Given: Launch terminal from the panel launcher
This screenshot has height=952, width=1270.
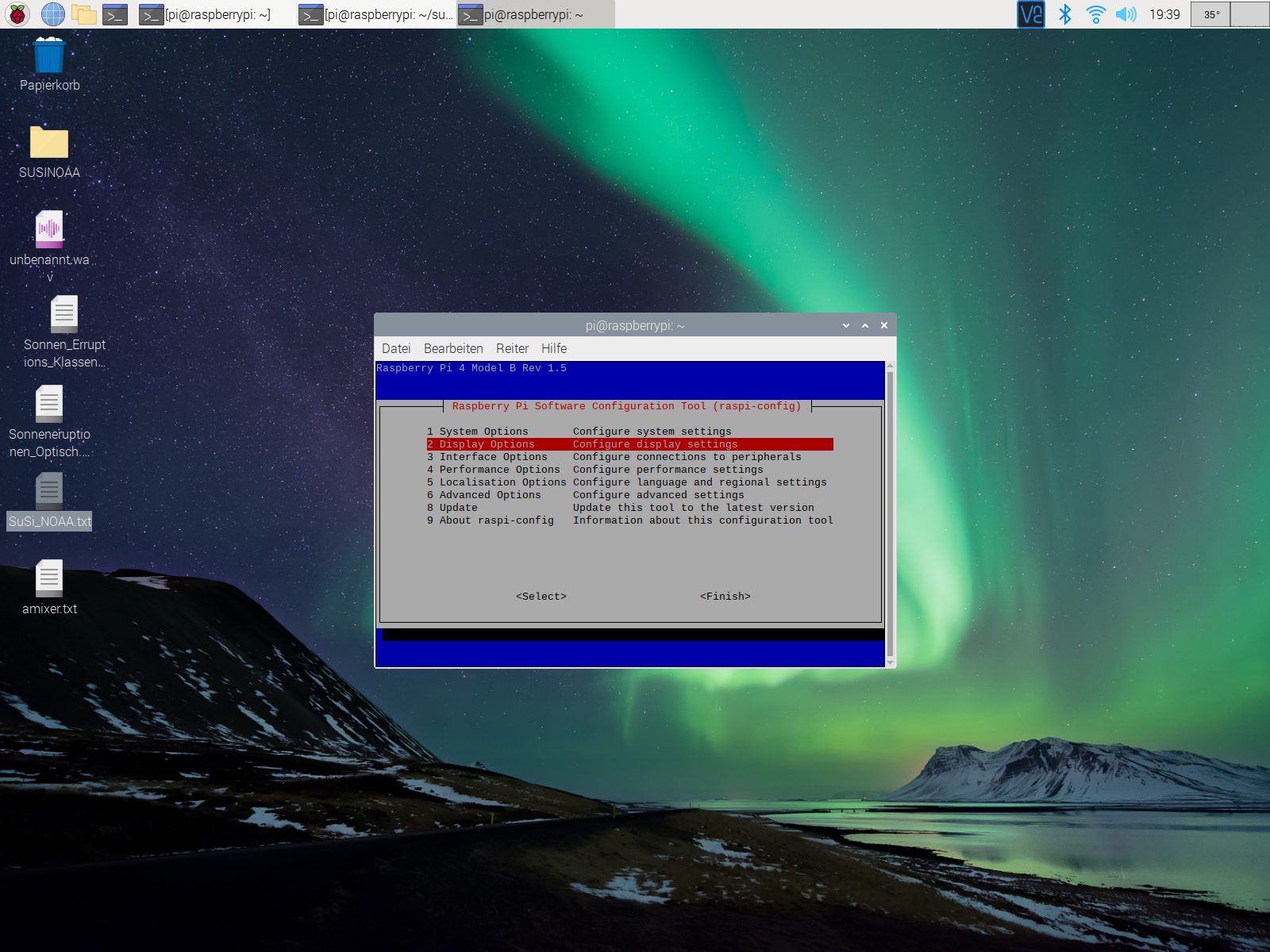Looking at the screenshot, I should point(115,14).
